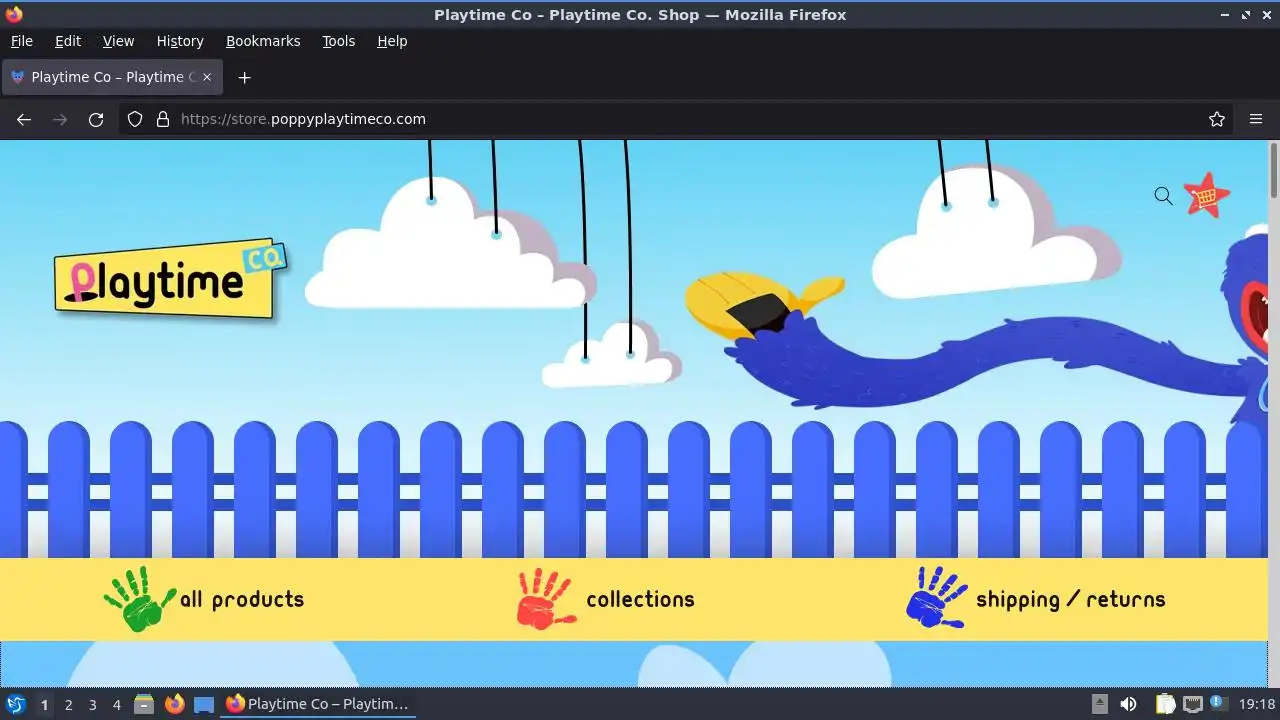Click the blue handprint icon
Screen dimensions: 1280x720
937,597
